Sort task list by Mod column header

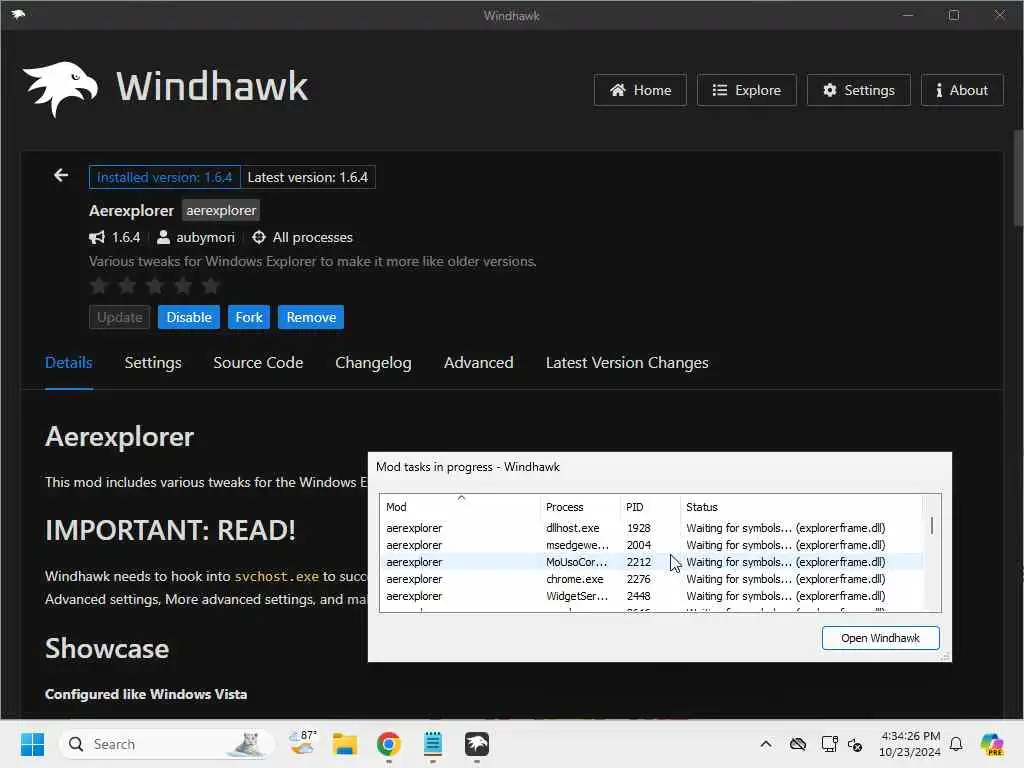click(x=460, y=507)
